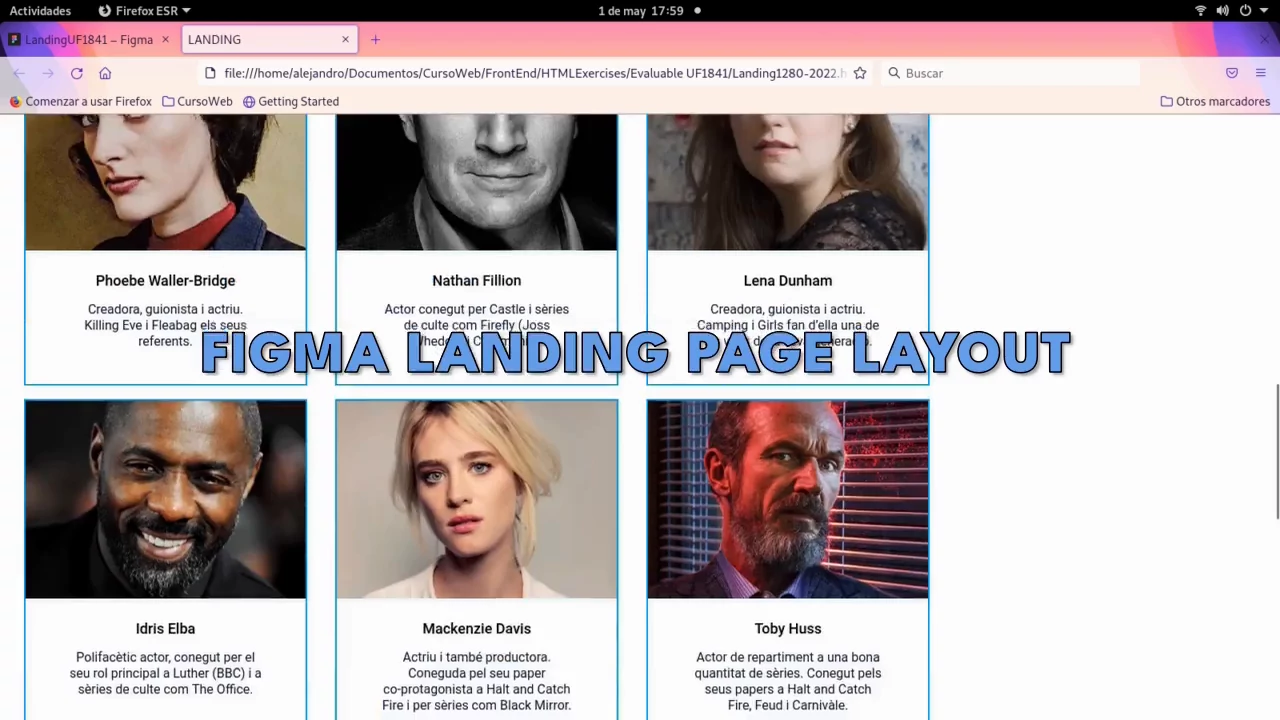
Task: Open the Comenzar a usar Firefox bookmark
Action: (x=81, y=101)
